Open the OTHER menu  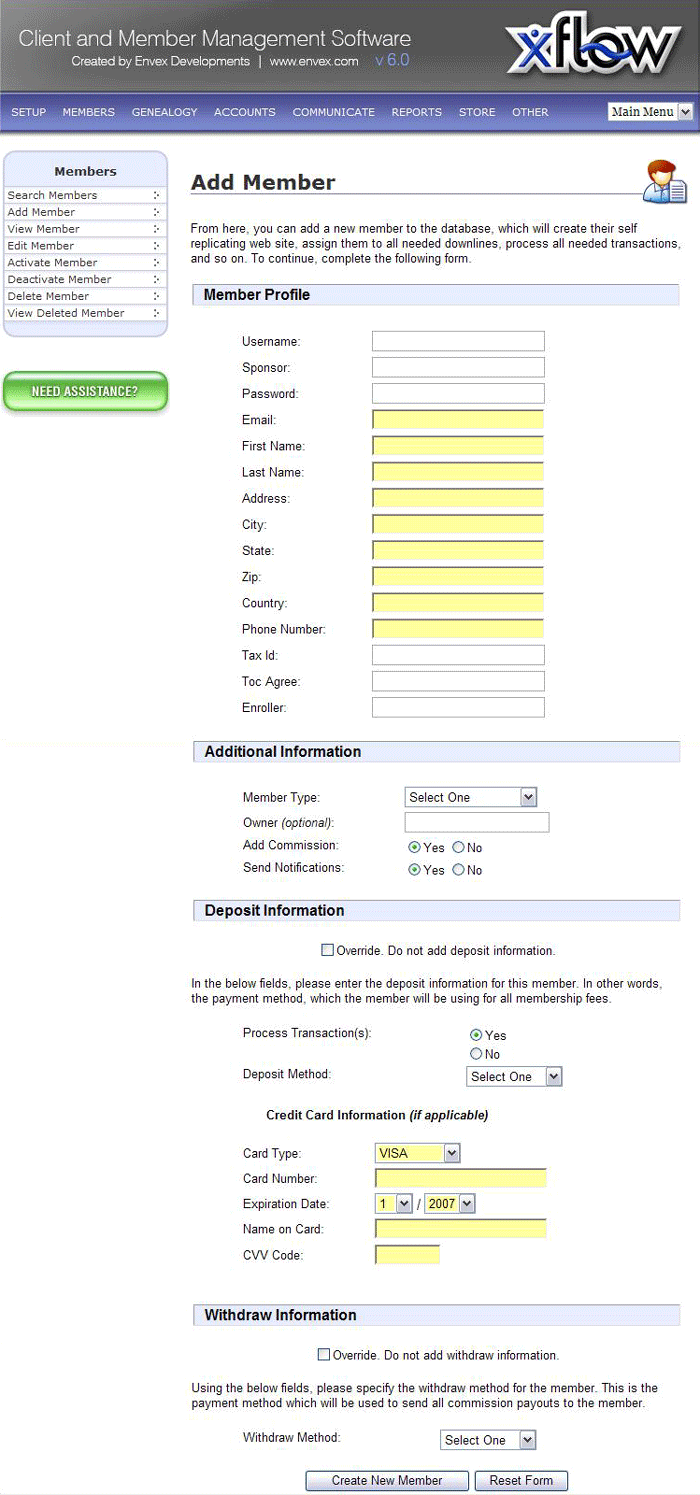point(530,112)
